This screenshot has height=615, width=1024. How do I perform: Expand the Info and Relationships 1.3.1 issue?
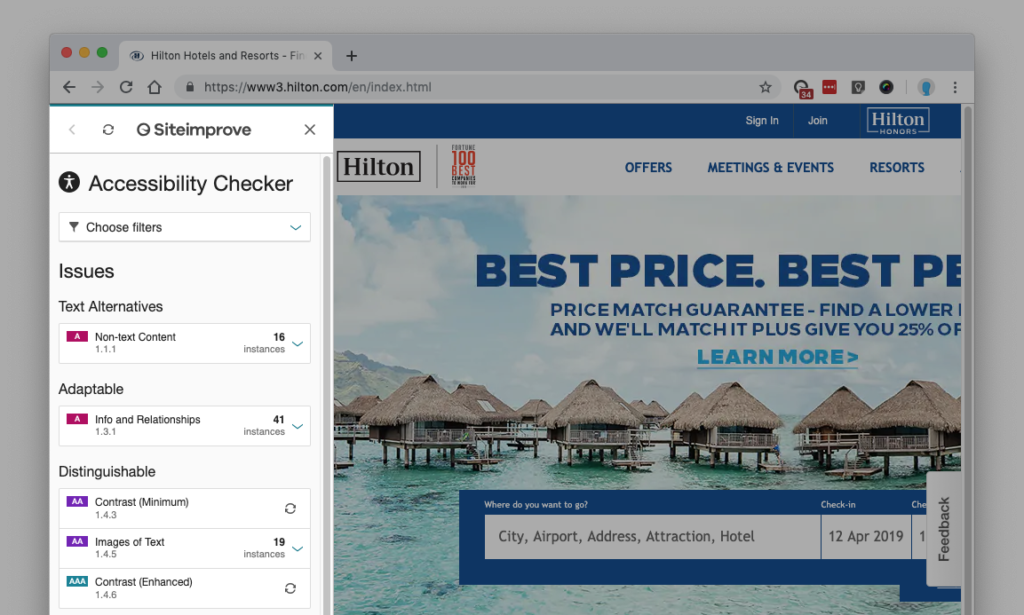[297, 426]
